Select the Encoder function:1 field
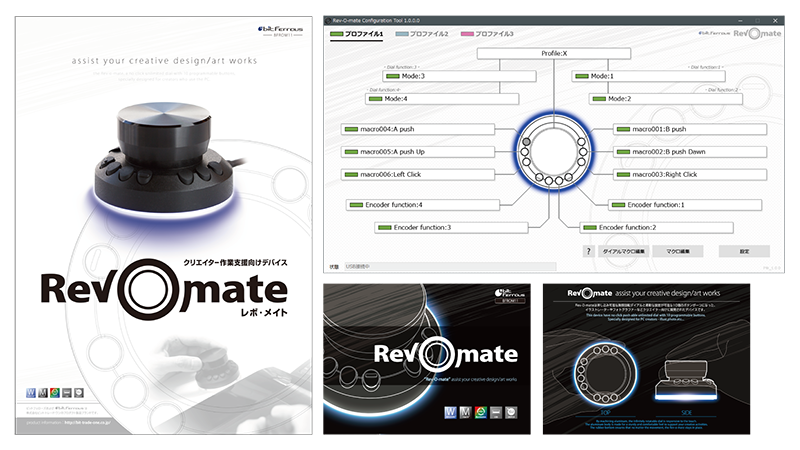 tap(685, 205)
